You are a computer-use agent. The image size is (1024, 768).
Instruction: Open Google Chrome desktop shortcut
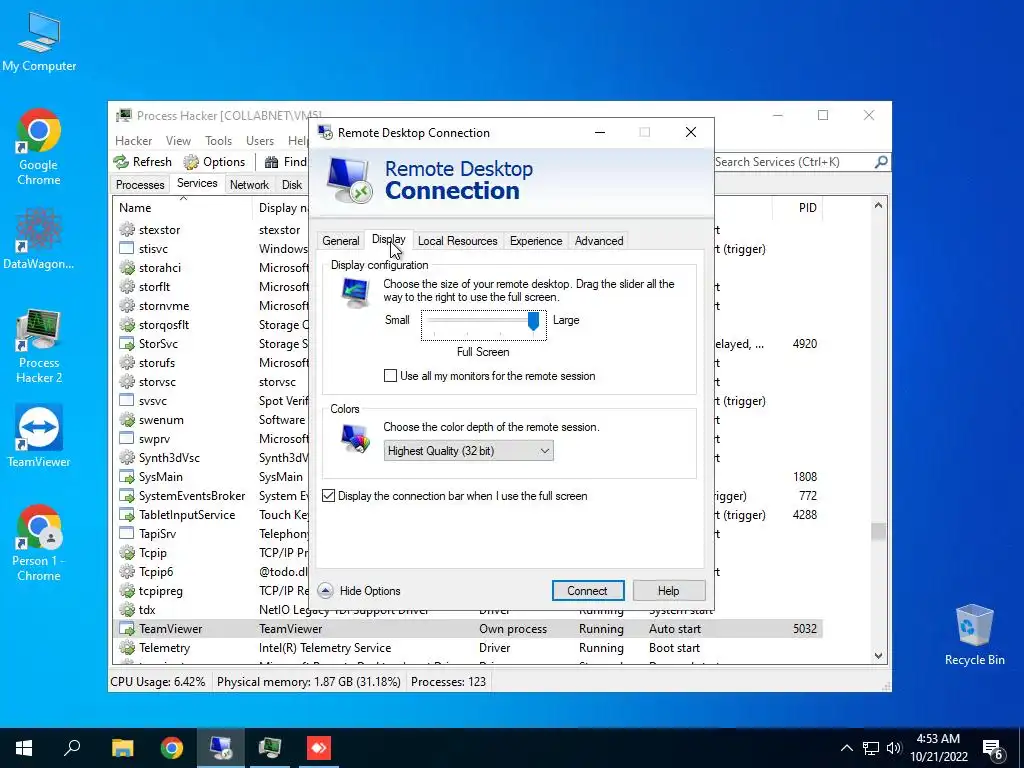click(39, 146)
